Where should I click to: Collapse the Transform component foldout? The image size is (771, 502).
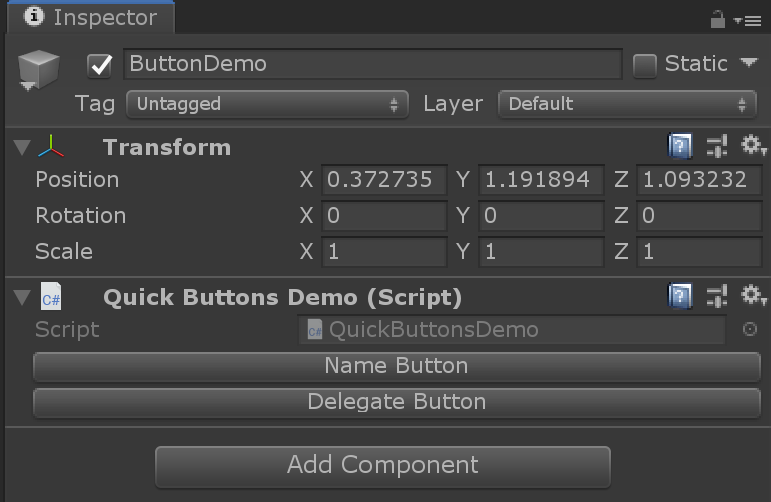point(22,148)
